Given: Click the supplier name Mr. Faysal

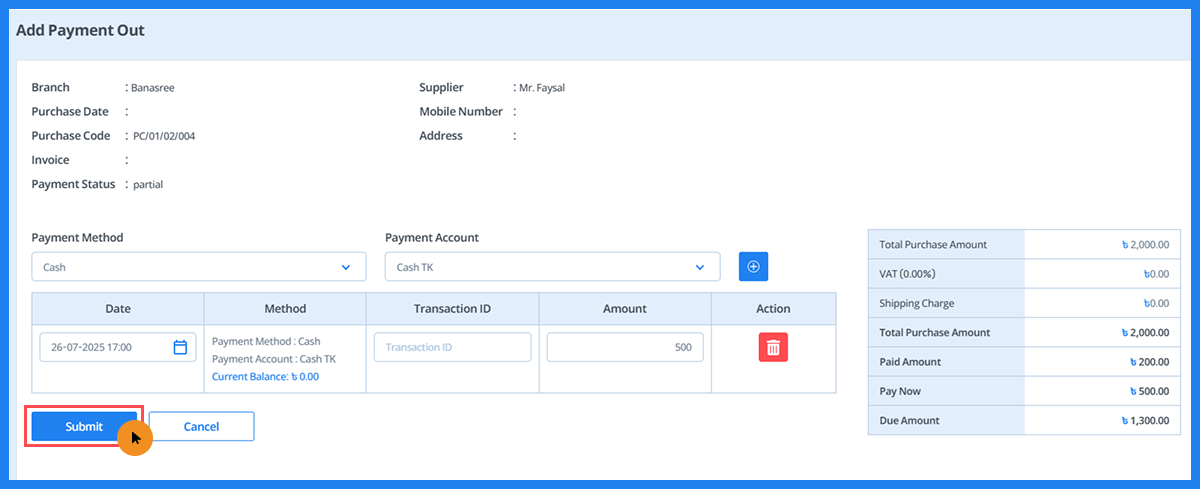Looking at the screenshot, I should [x=542, y=88].
